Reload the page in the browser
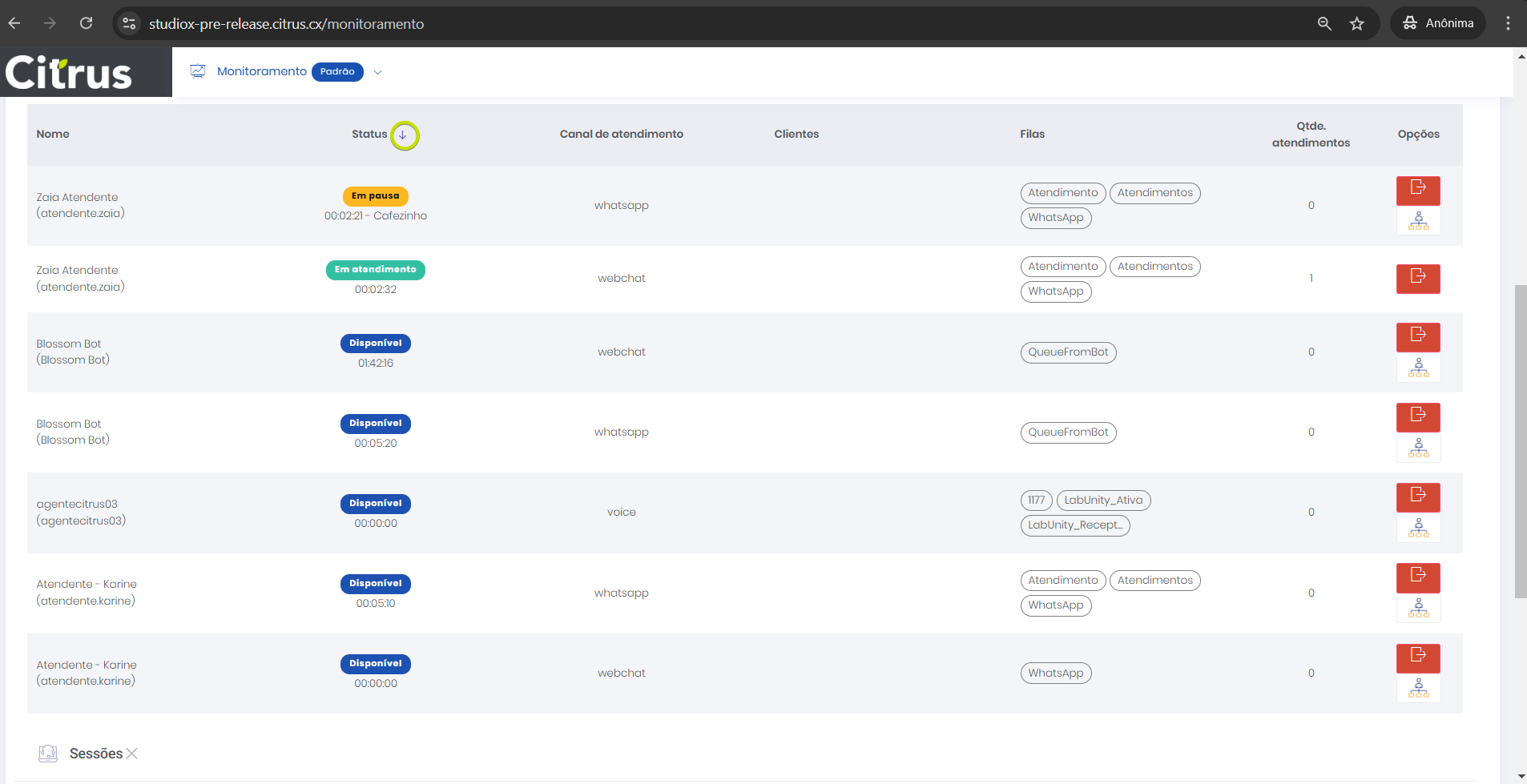Image resolution: width=1527 pixels, height=784 pixels. (x=86, y=23)
